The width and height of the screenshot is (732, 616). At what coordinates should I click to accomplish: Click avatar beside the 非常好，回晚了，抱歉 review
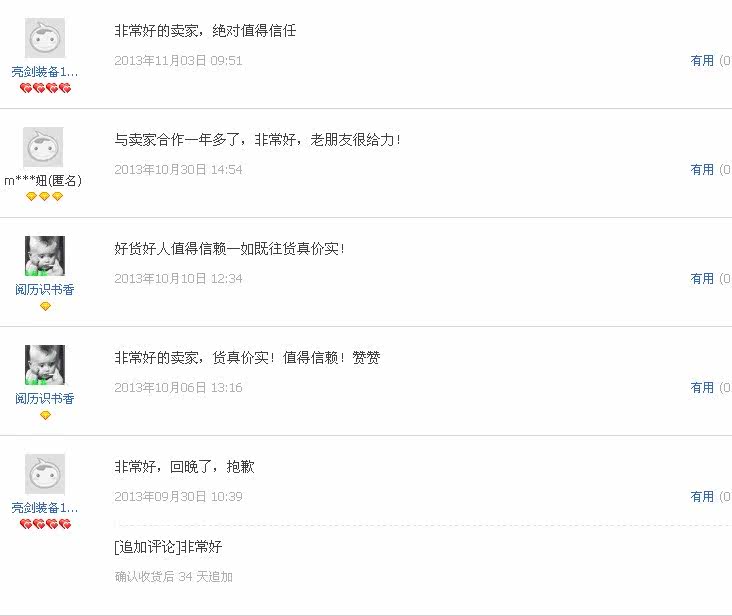pyautogui.click(x=44, y=474)
